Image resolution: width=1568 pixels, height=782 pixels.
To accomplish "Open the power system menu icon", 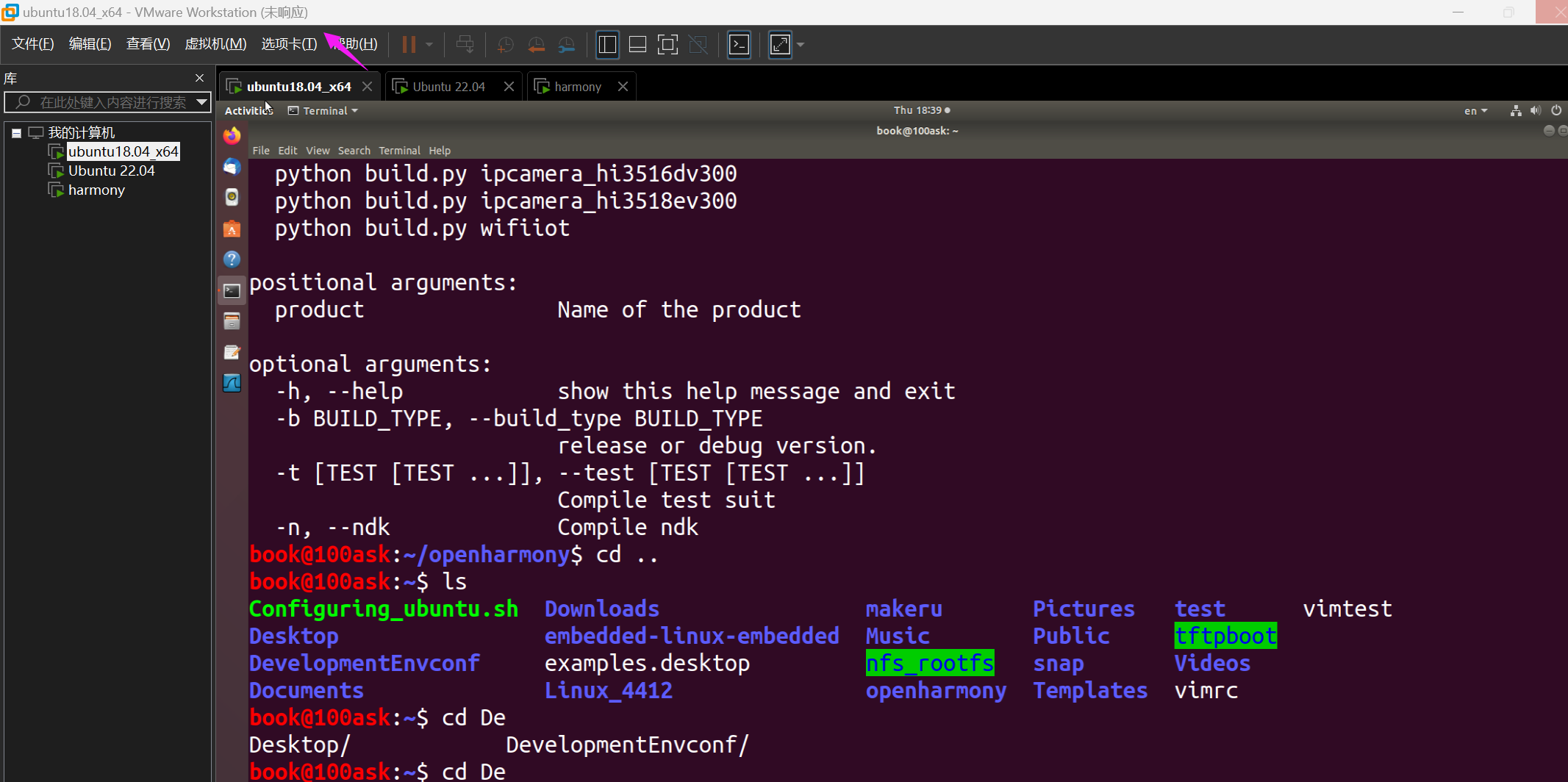I will pyautogui.click(x=1556, y=110).
